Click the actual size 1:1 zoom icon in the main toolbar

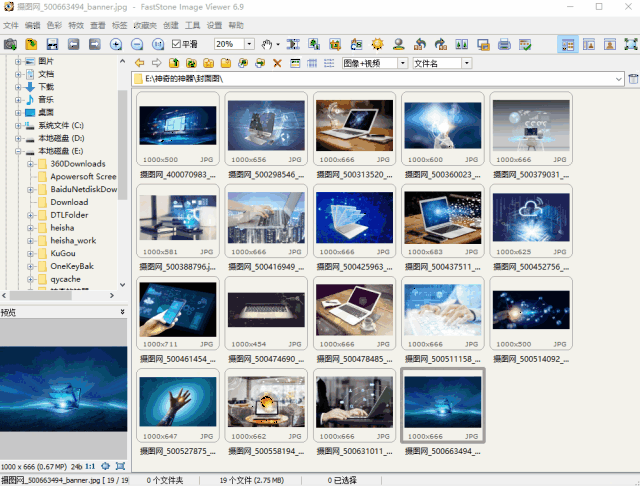158,44
